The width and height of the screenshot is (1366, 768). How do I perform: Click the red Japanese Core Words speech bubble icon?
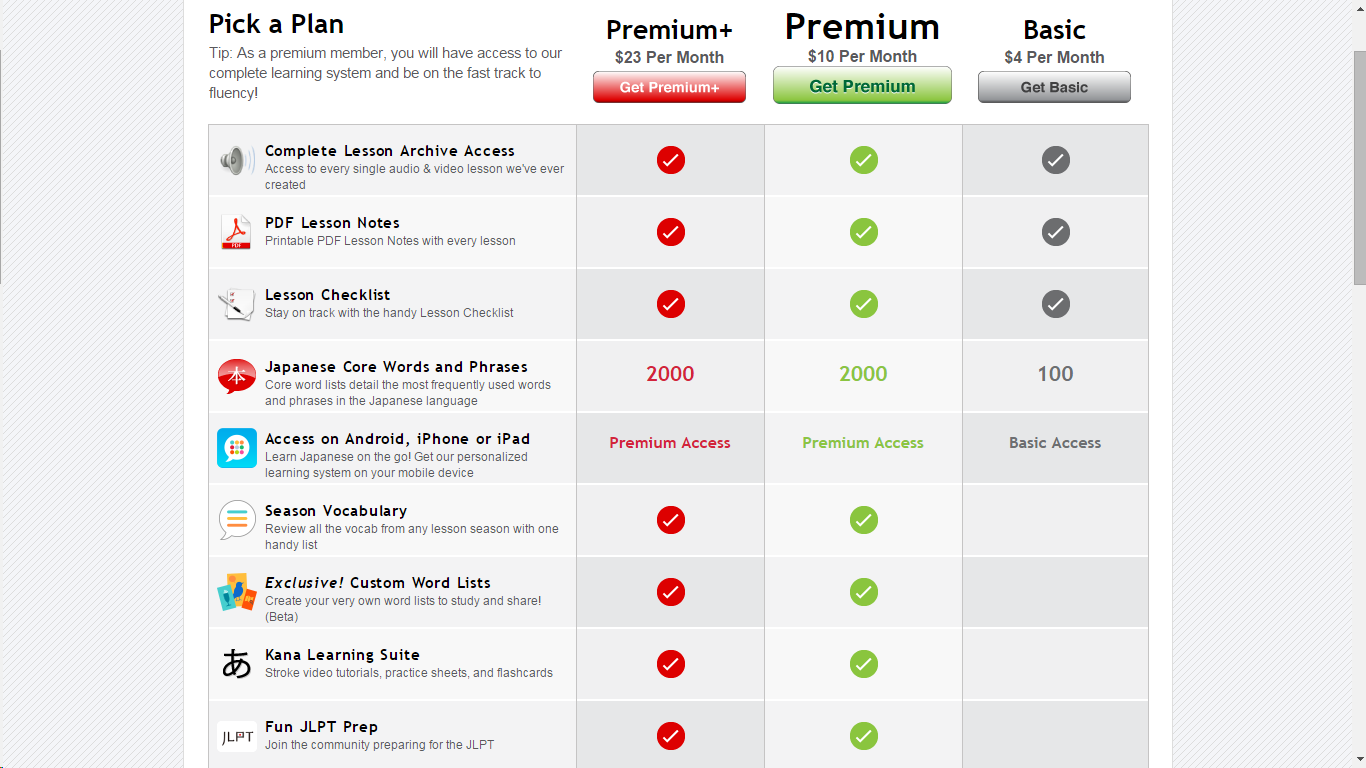(237, 376)
